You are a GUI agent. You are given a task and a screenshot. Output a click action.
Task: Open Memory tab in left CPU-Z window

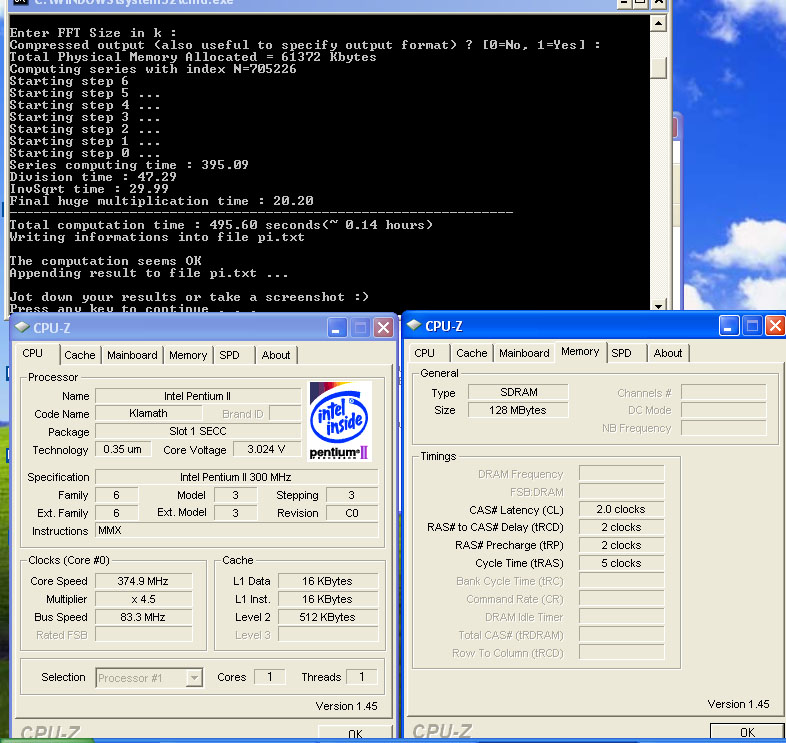pos(188,355)
